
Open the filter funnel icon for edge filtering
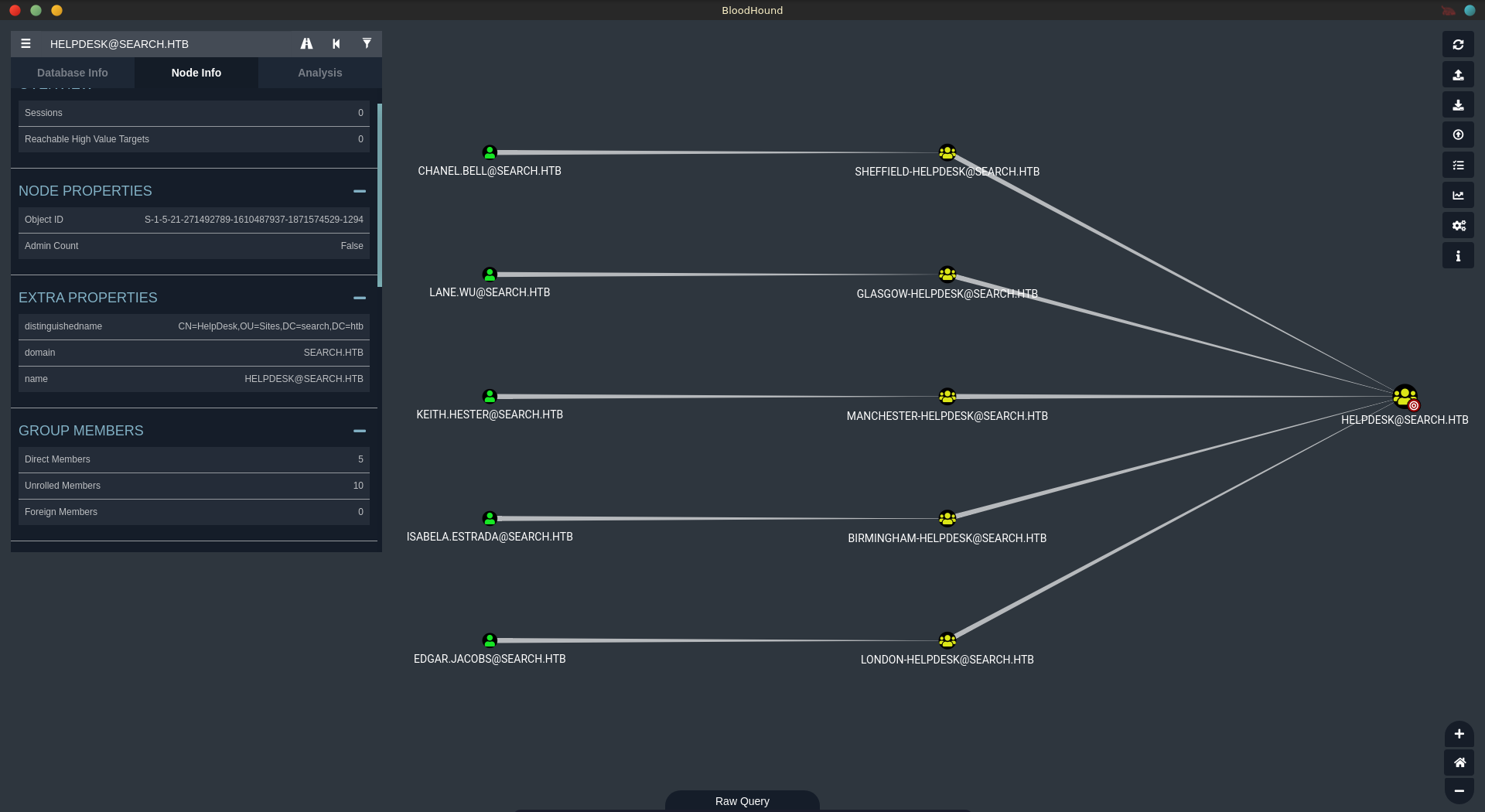(367, 44)
